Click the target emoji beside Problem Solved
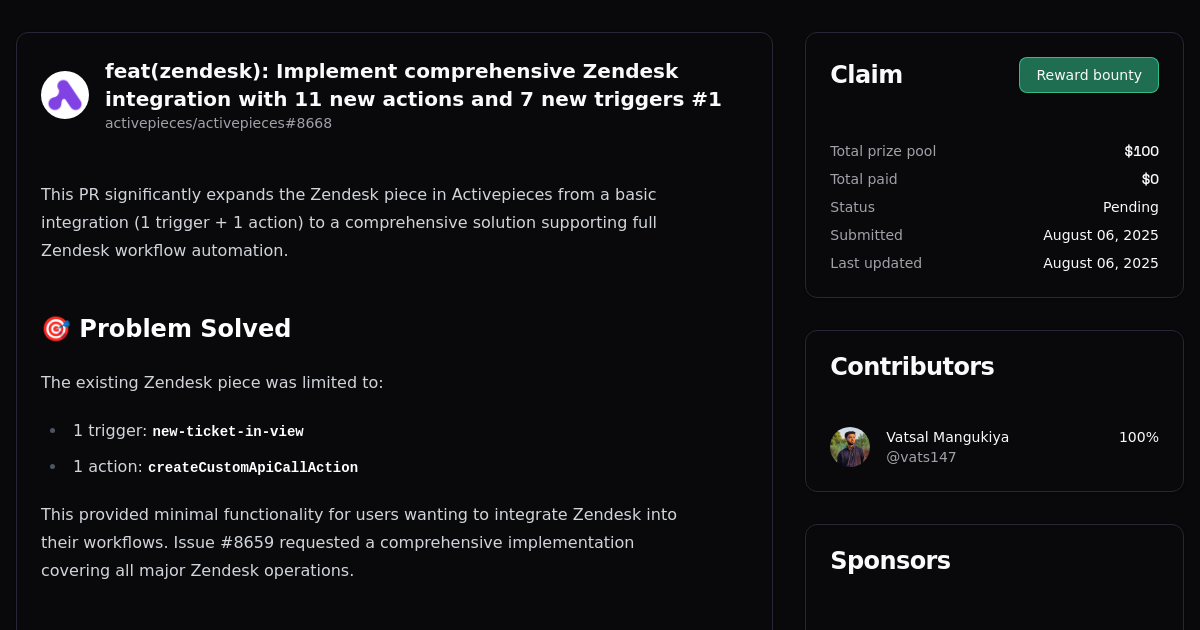 point(55,328)
